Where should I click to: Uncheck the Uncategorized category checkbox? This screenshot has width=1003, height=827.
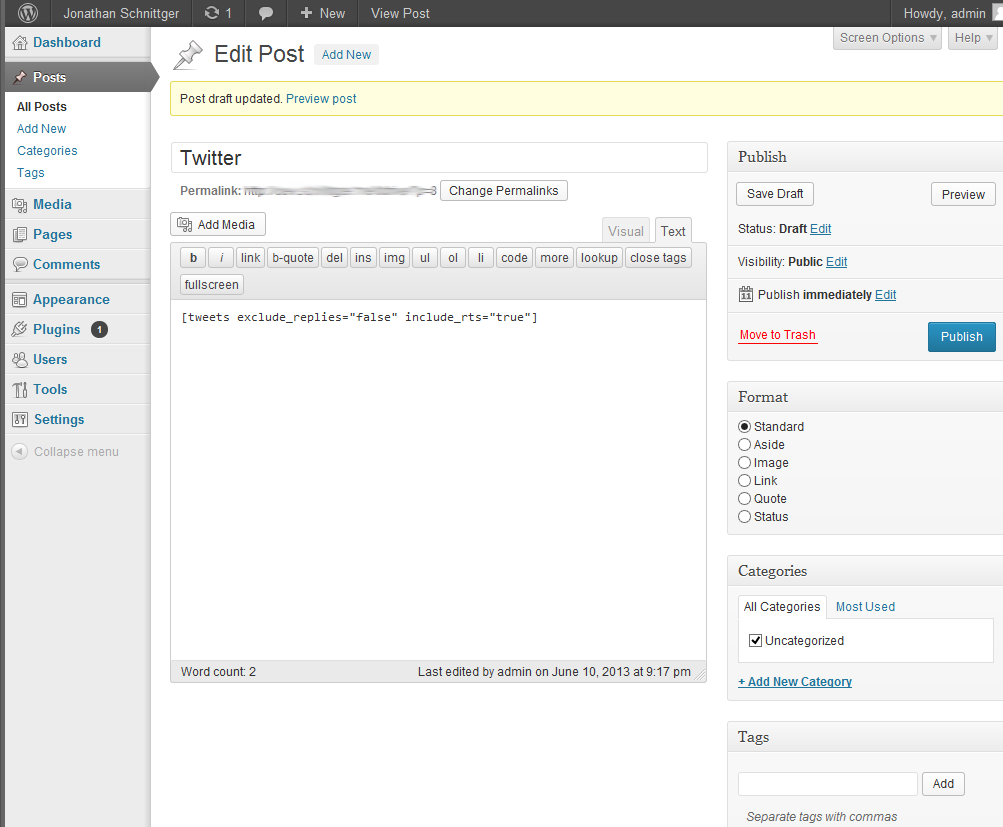coord(755,640)
